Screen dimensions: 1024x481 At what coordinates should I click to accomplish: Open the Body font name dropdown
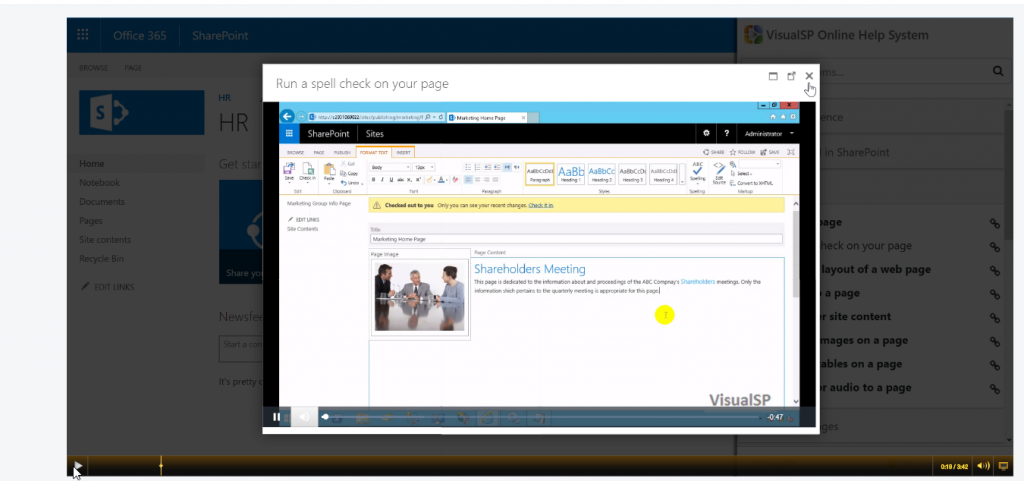tap(389, 167)
